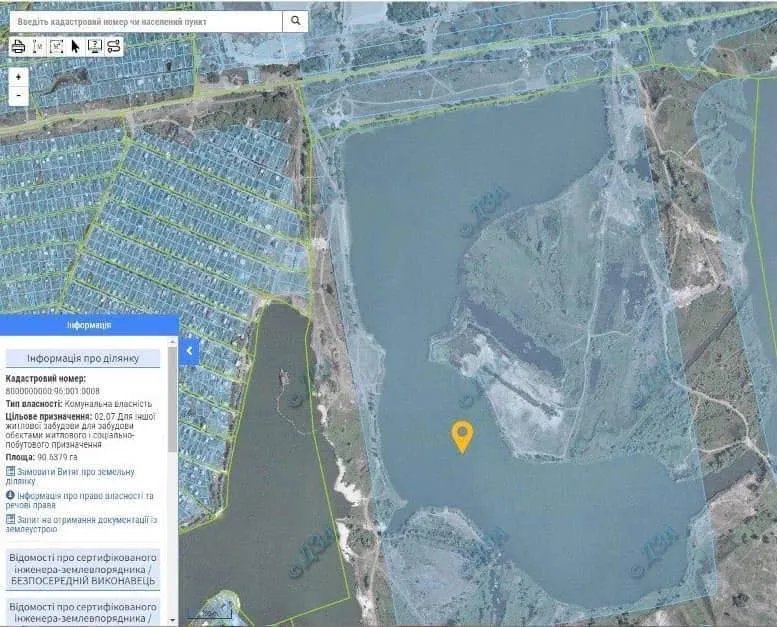Collapse the information side panel with chevron

tap(190, 350)
